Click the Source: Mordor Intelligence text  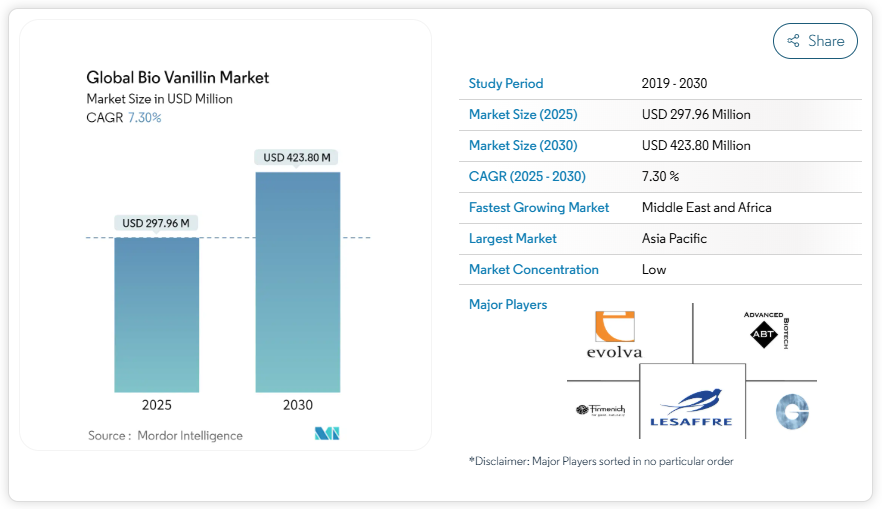click(165, 436)
